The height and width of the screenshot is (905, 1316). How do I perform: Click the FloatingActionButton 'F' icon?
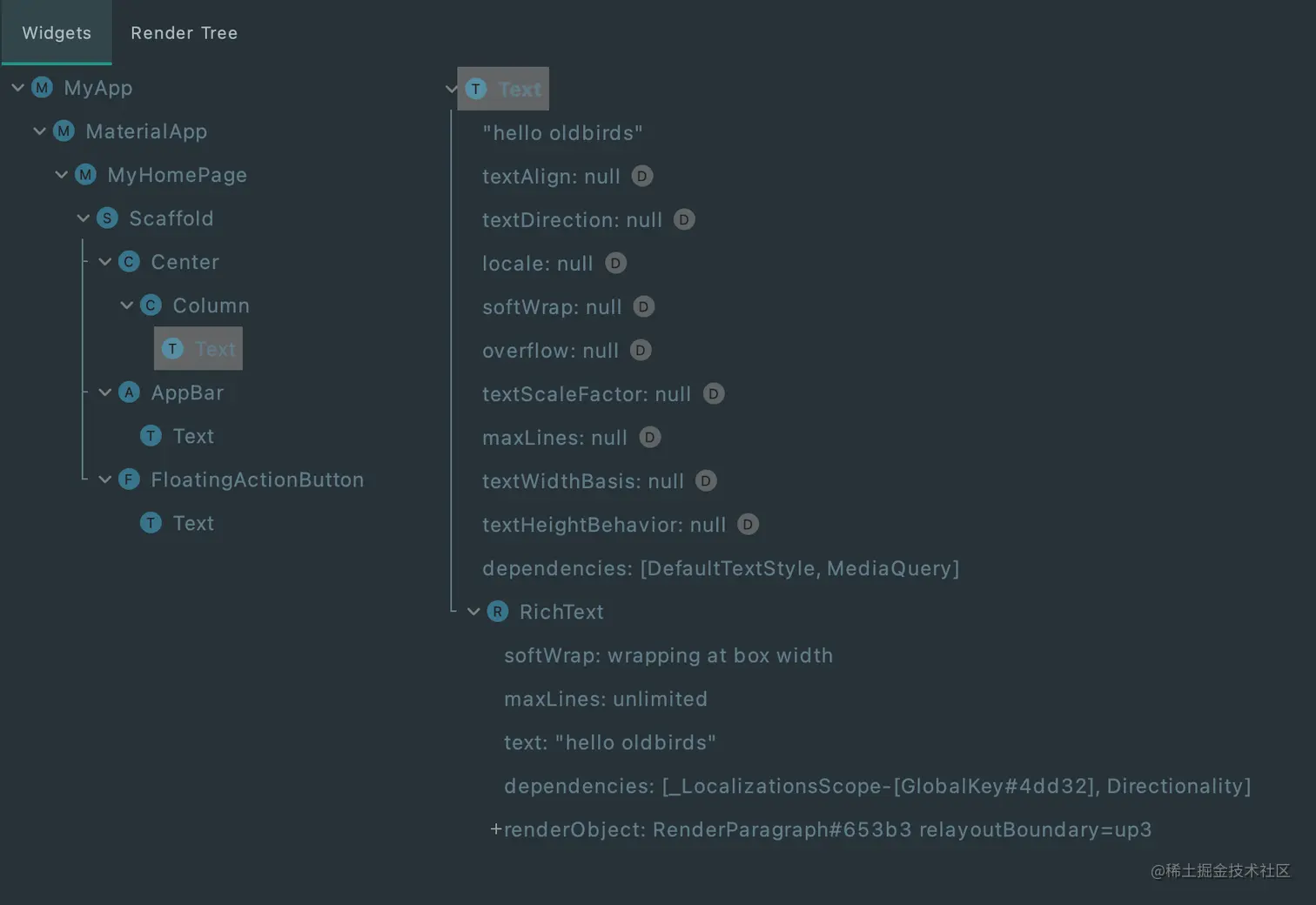129,479
